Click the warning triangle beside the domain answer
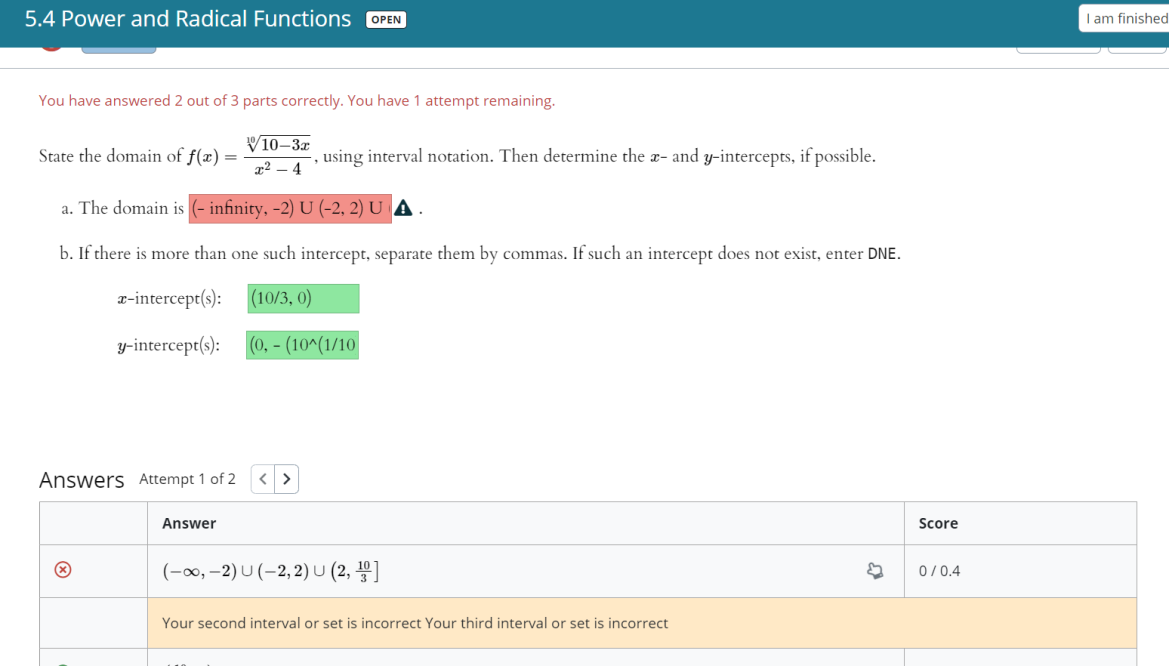 pyautogui.click(x=403, y=207)
